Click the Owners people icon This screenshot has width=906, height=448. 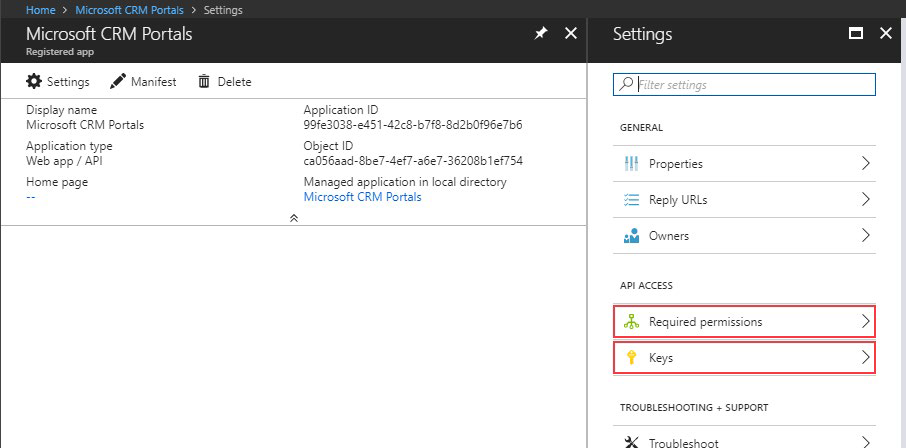click(632, 236)
